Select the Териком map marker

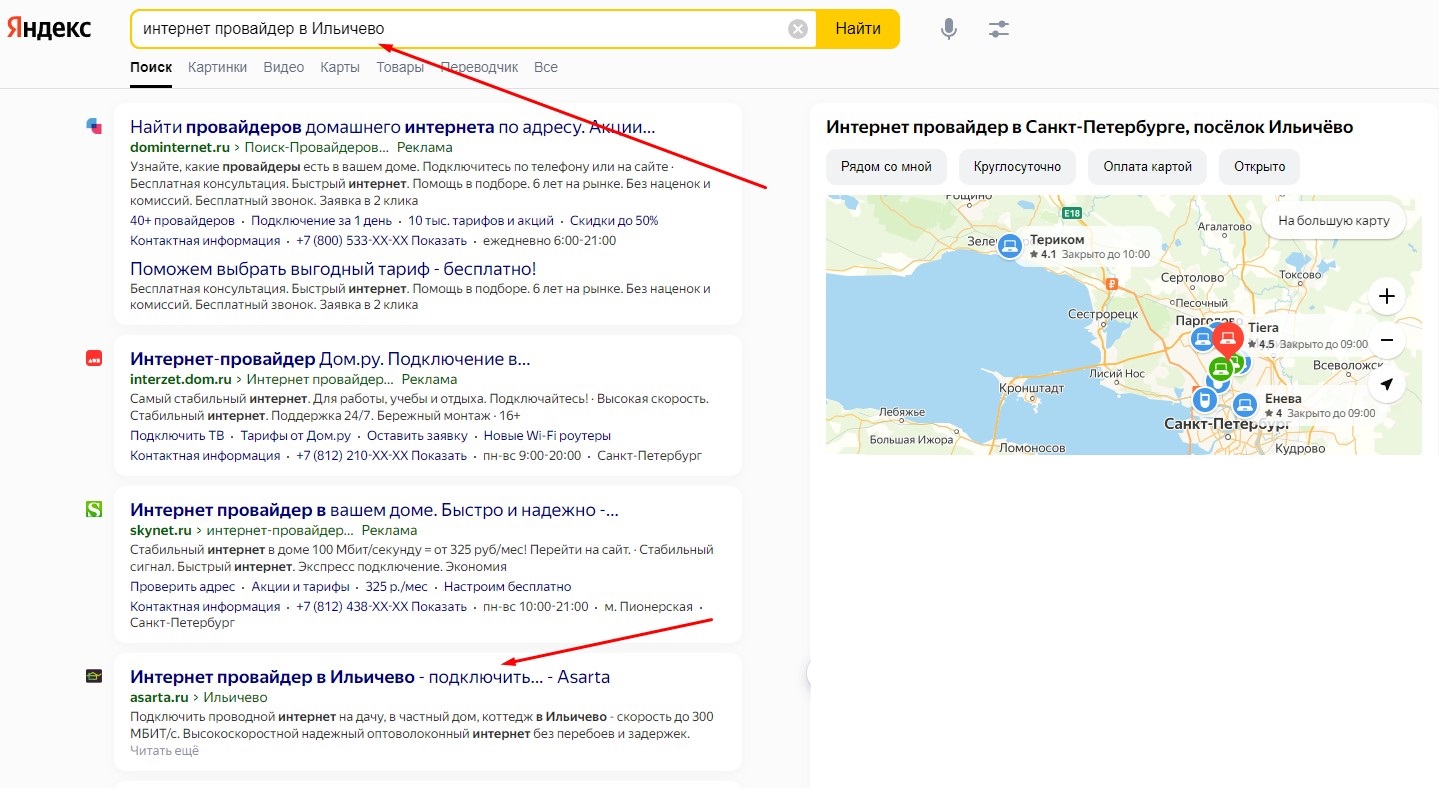[x=1010, y=244]
